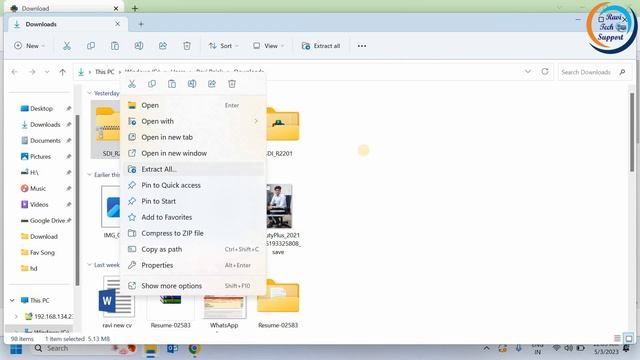The height and width of the screenshot is (360, 640).
Task: Switch to details view icon in status bar
Action: click(x=617, y=338)
